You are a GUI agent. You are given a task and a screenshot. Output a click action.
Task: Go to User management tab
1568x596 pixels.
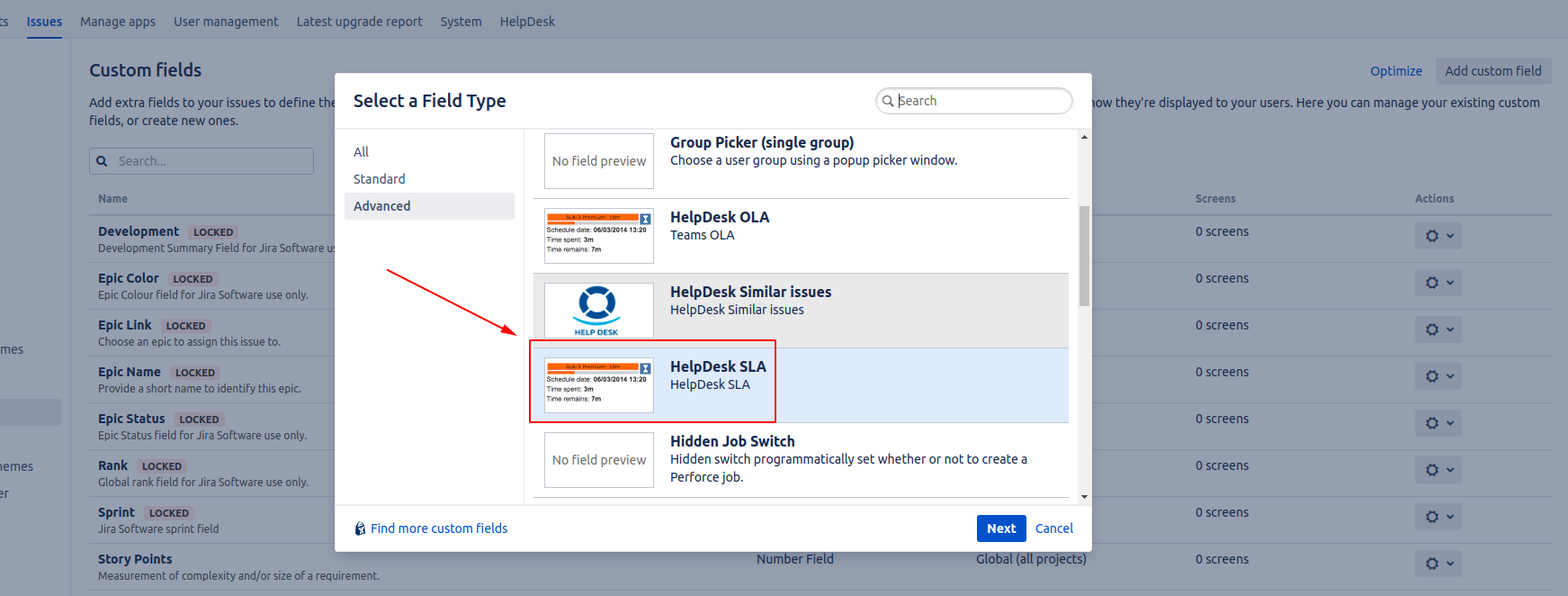226,22
